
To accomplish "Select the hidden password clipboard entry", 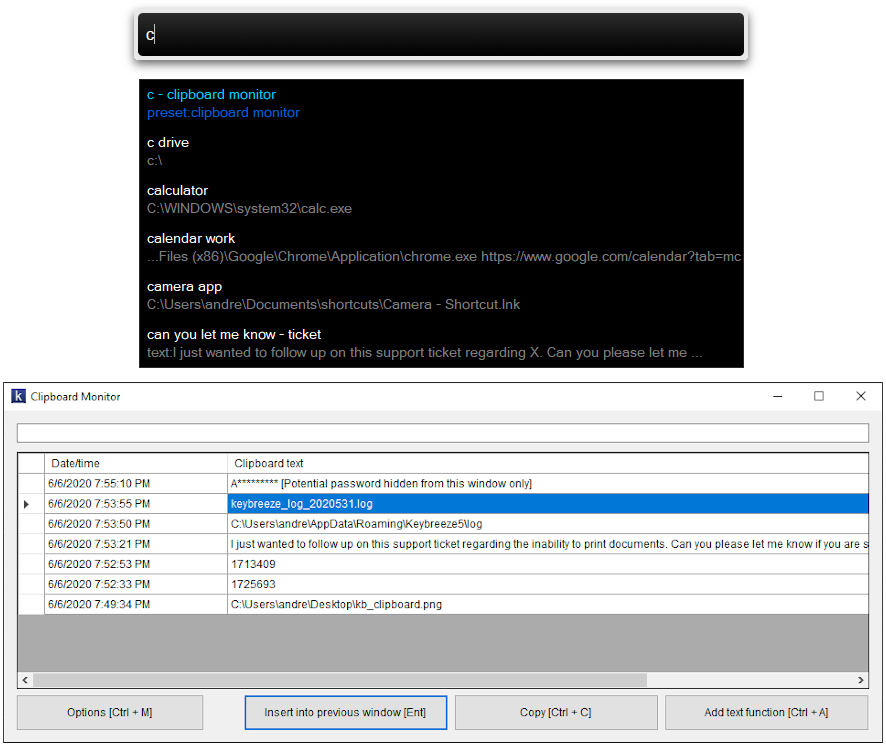I will 548,484.
